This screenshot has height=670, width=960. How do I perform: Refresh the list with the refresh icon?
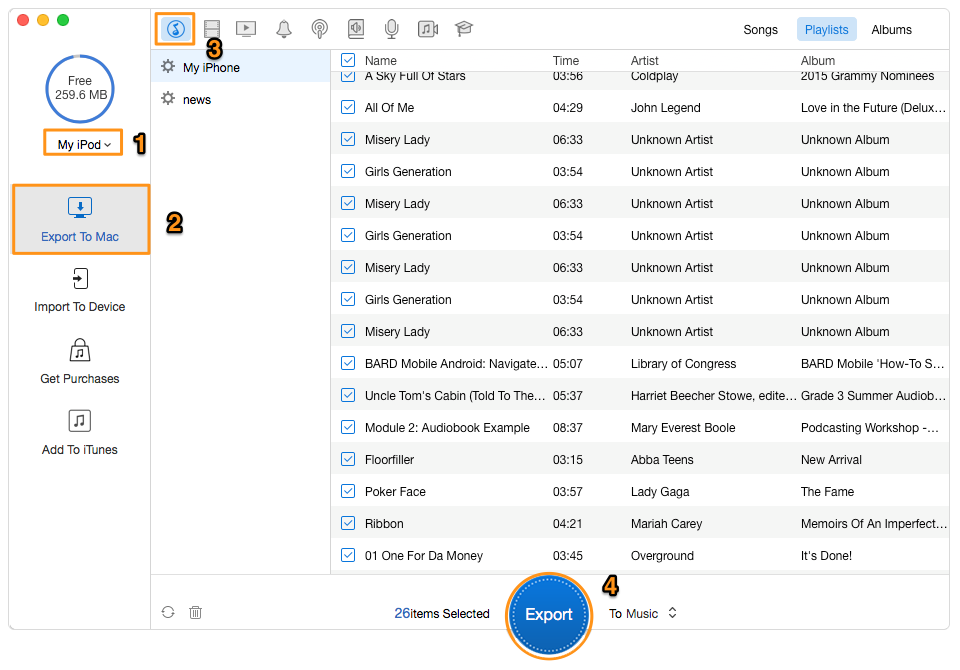[168, 612]
